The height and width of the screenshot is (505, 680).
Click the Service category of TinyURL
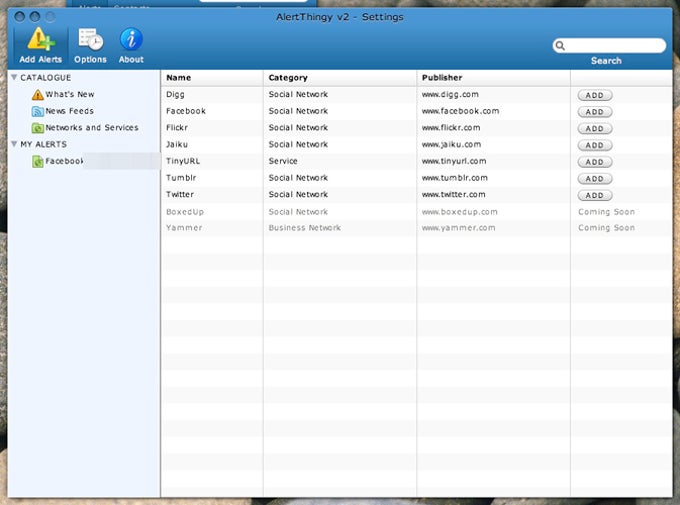point(283,161)
